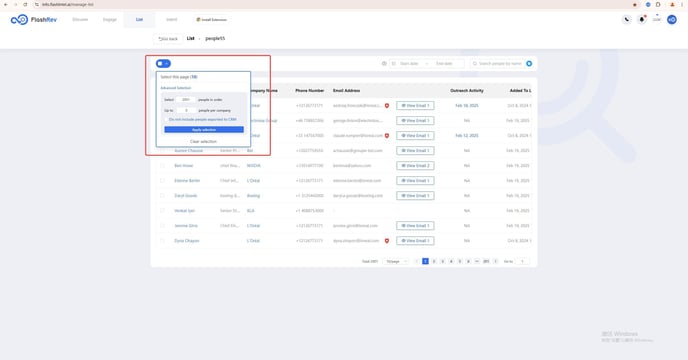Click the Go back button
This screenshot has height=360, width=688.
168,39
